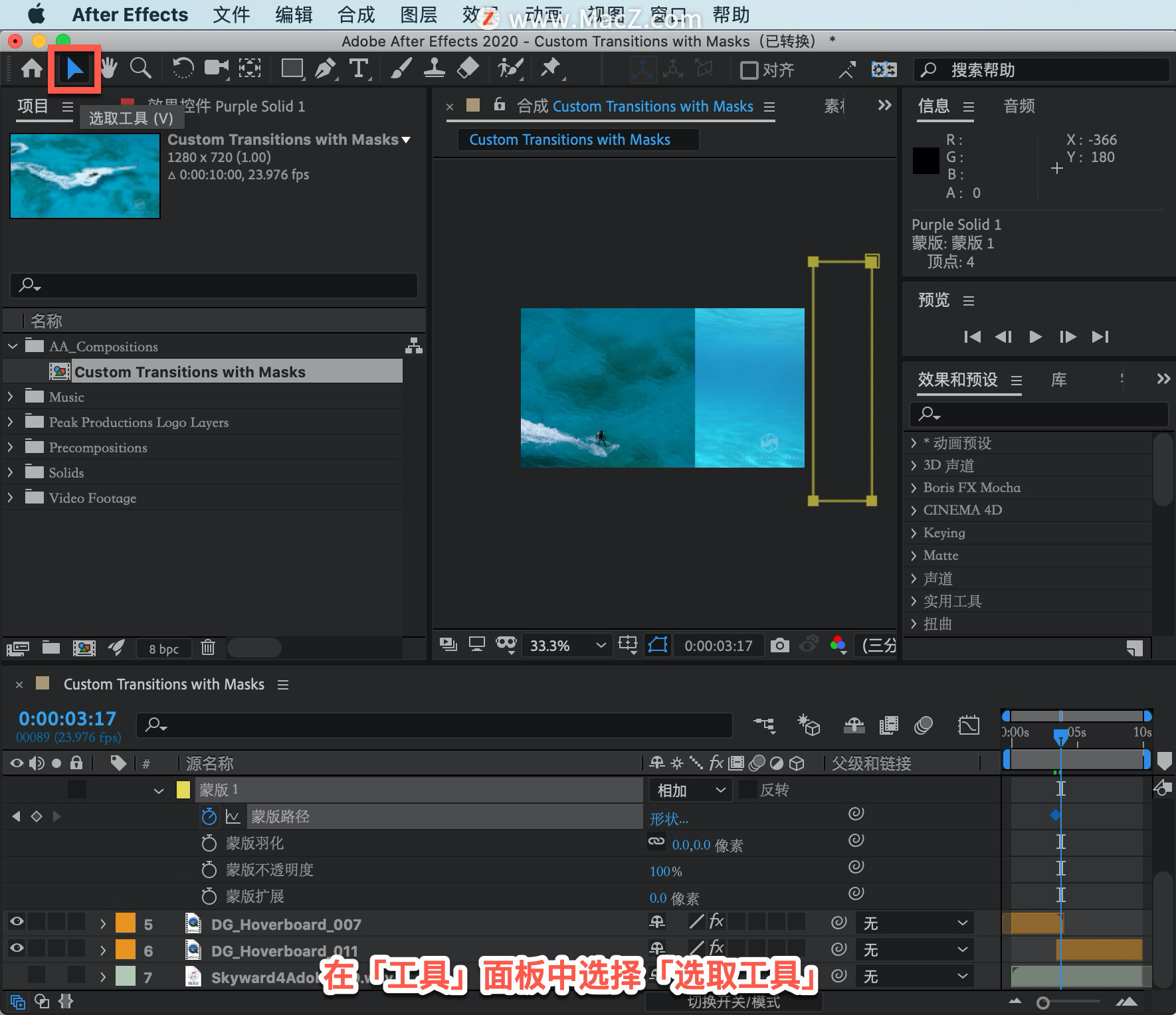
Task: Select the Pen tool
Action: [x=325, y=68]
